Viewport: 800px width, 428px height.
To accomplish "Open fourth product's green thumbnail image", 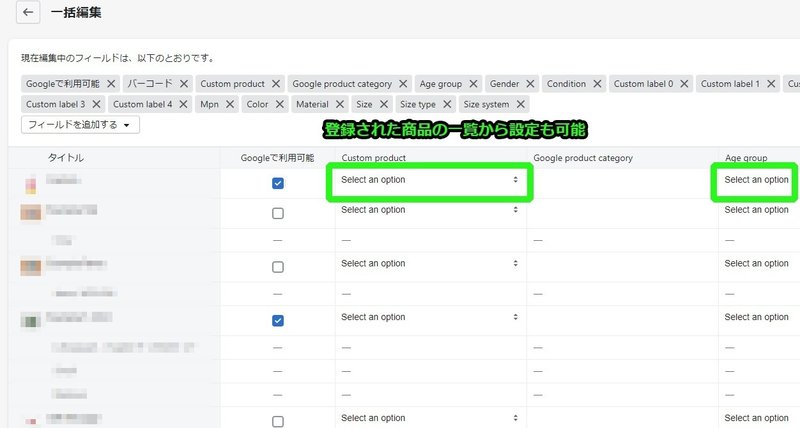I will pos(31,321).
